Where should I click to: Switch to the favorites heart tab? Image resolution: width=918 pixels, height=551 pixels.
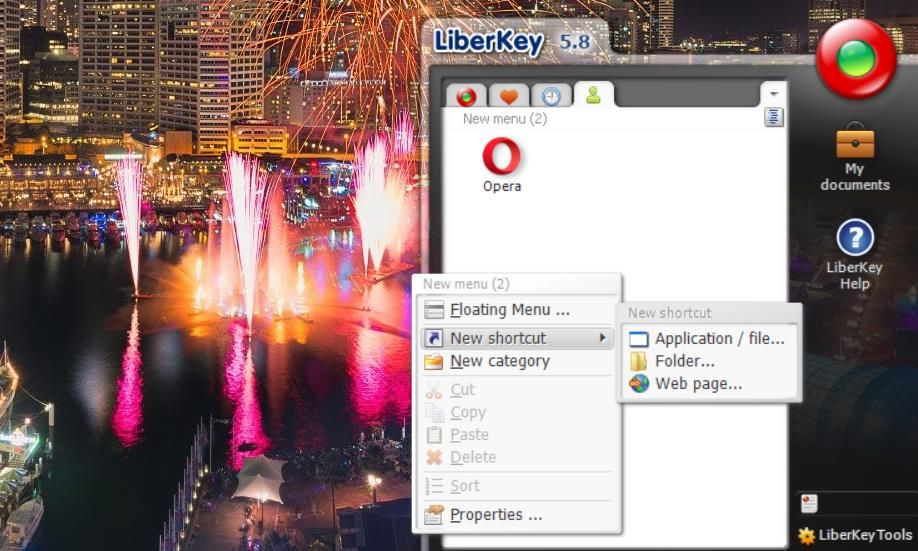(509, 95)
